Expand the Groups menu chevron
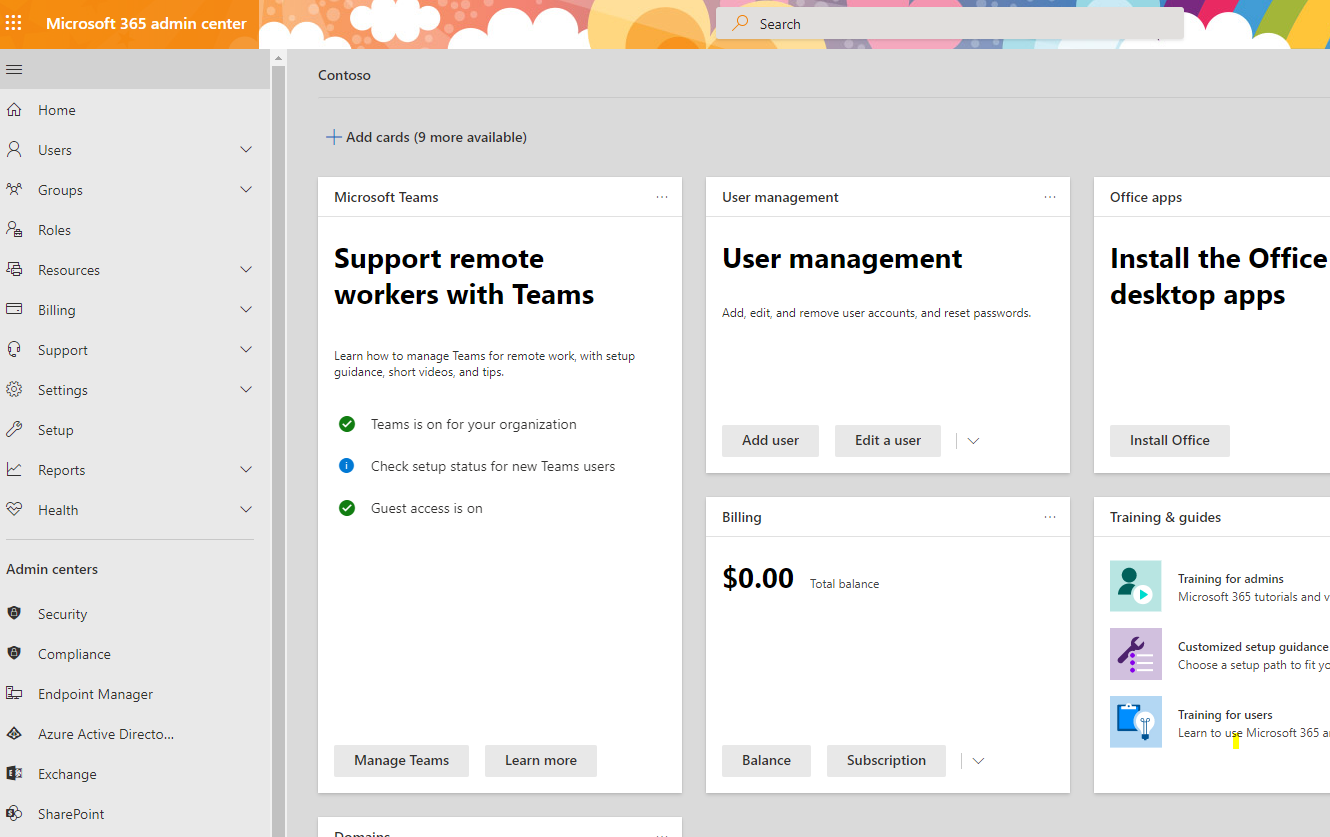 (x=246, y=190)
